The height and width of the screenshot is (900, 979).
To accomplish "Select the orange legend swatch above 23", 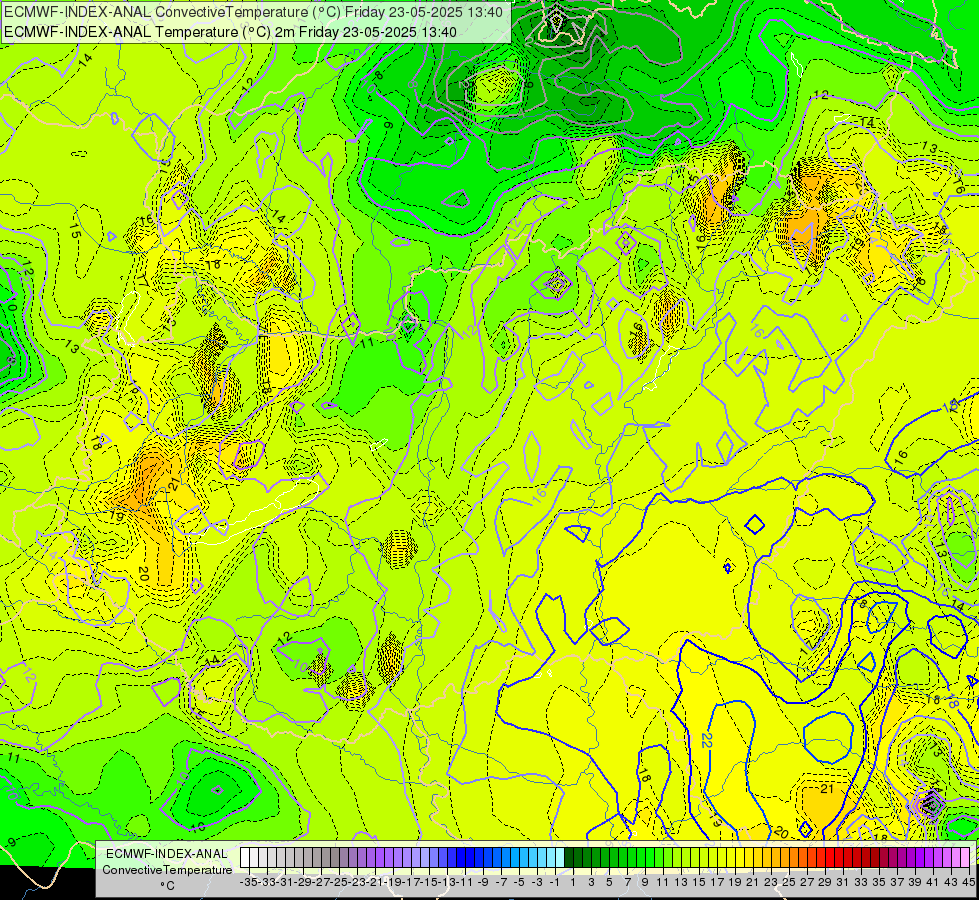I will point(766,857).
